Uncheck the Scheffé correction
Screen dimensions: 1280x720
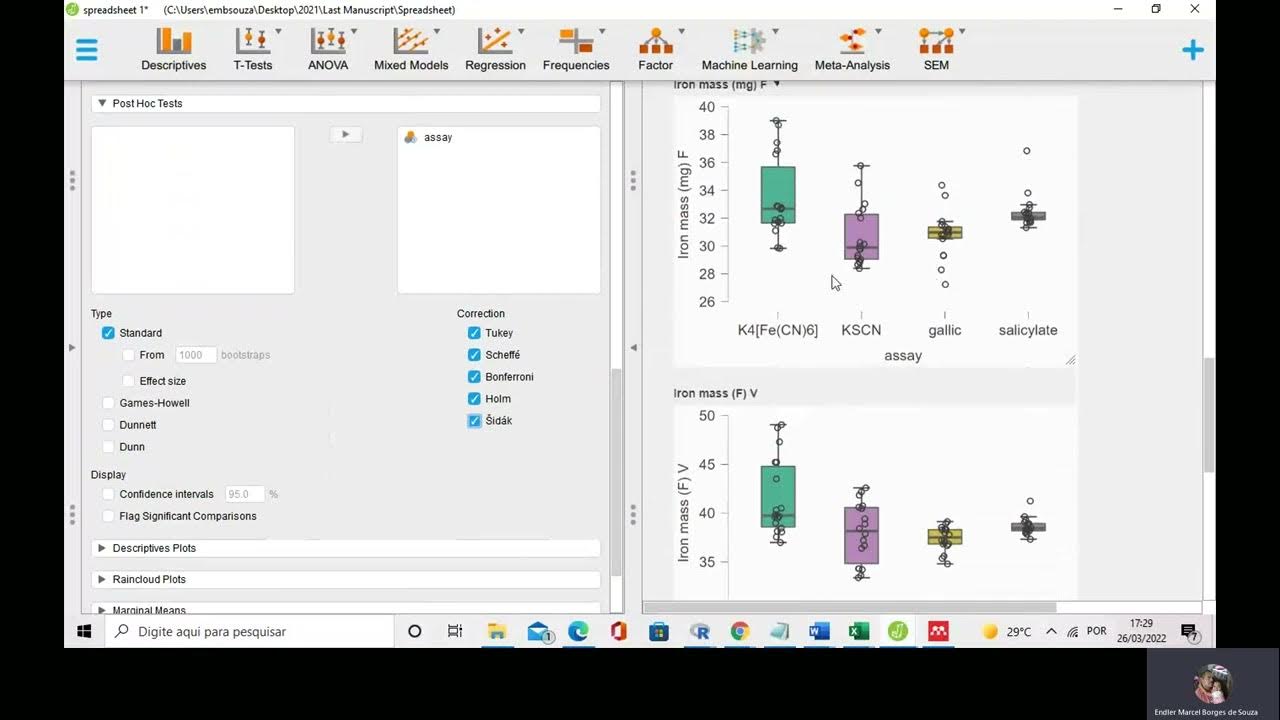[474, 355]
